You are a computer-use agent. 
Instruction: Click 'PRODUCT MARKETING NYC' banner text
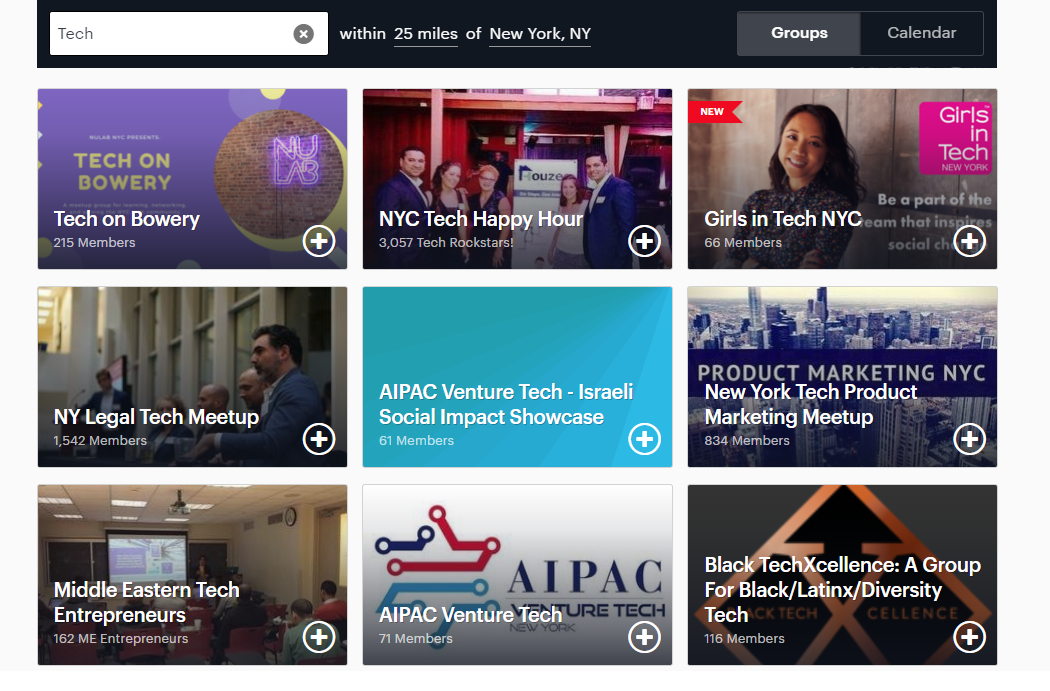(x=841, y=372)
